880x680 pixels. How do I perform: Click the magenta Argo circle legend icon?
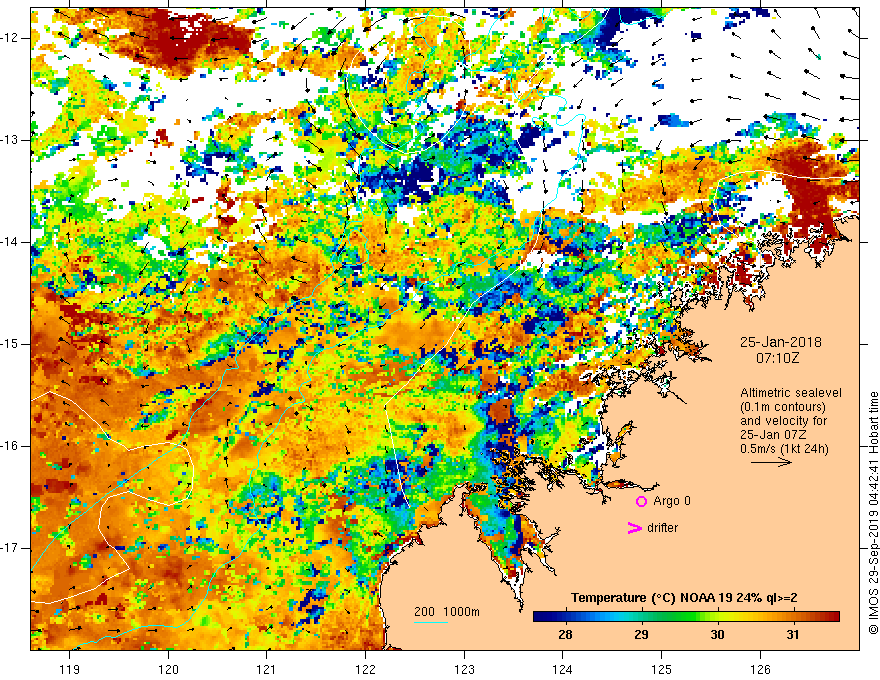[641, 501]
